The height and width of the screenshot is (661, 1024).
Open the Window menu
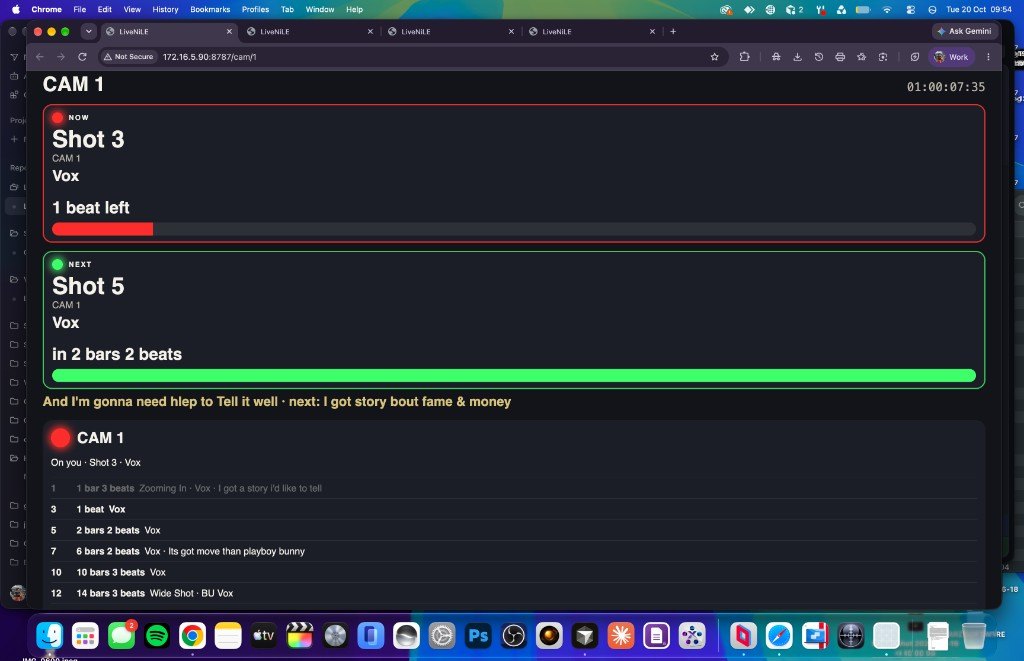point(320,10)
